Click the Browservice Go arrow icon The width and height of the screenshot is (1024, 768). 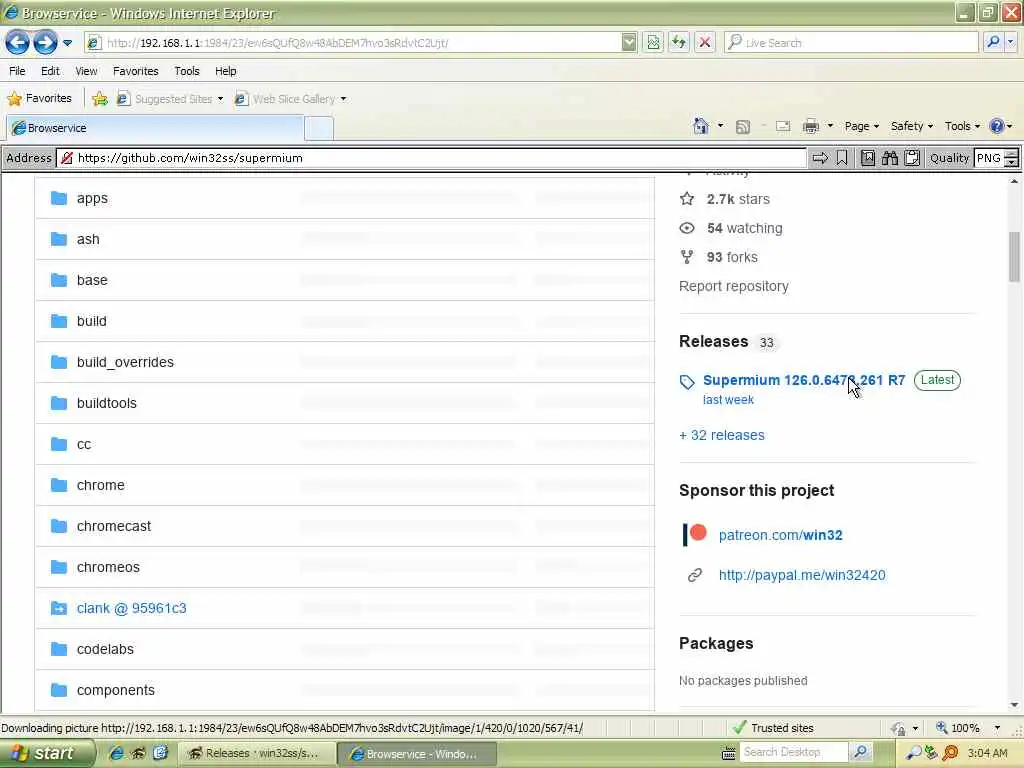pyautogui.click(x=820, y=158)
